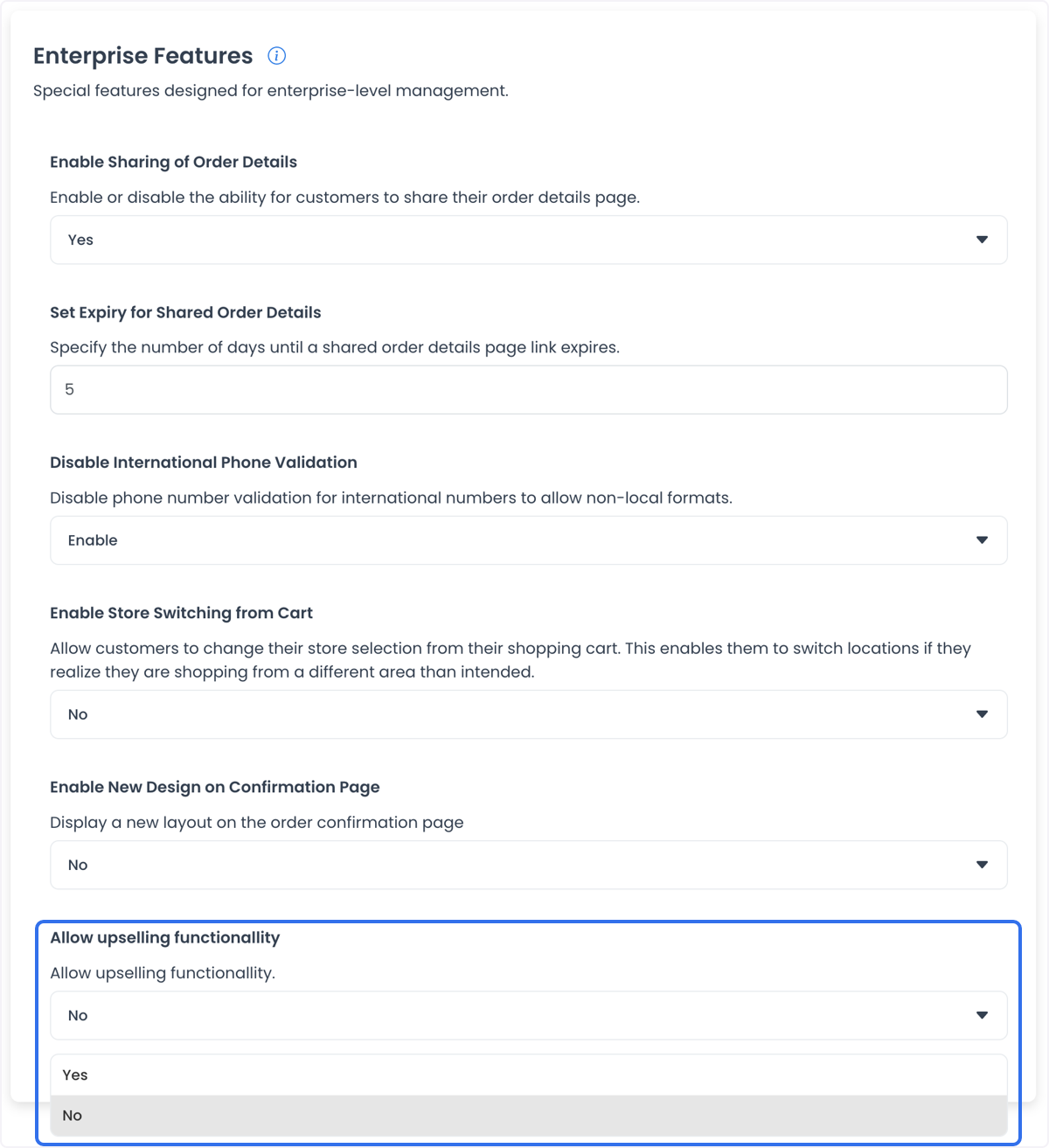This screenshot has width=1049, height=1148.
Task: Click the New Design Confirmation Page dropdown arrow
Action: tap(982, 865)
